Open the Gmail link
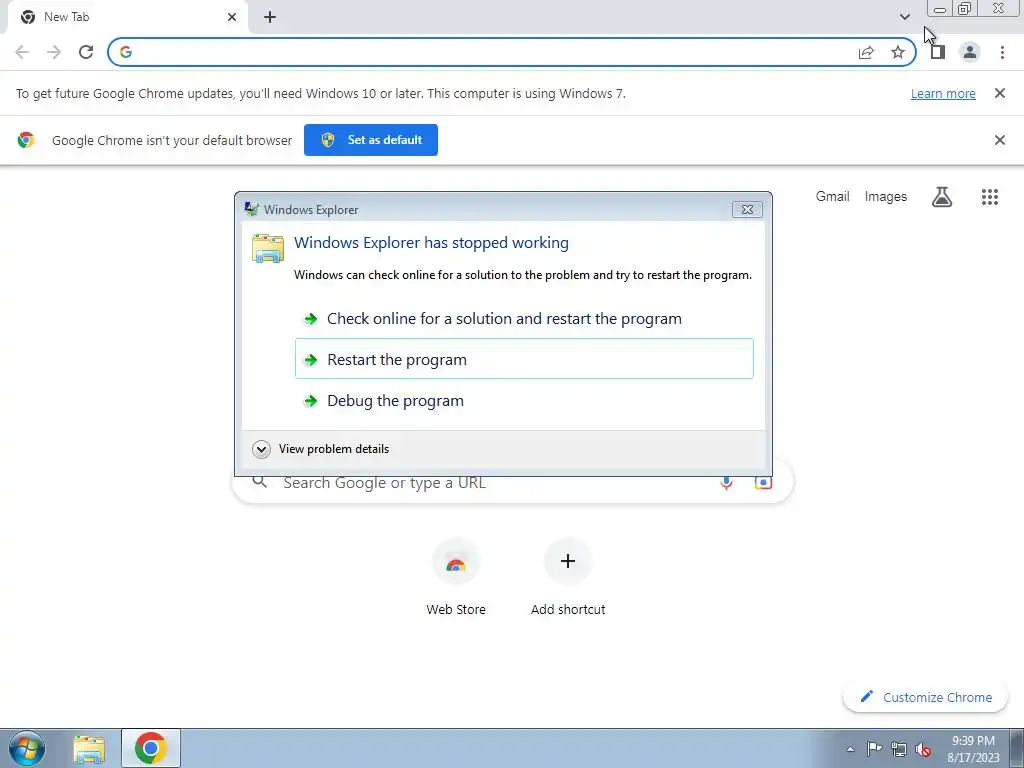Image resolution: width=1024 pixels, height=768 pixels. point(833,197)
